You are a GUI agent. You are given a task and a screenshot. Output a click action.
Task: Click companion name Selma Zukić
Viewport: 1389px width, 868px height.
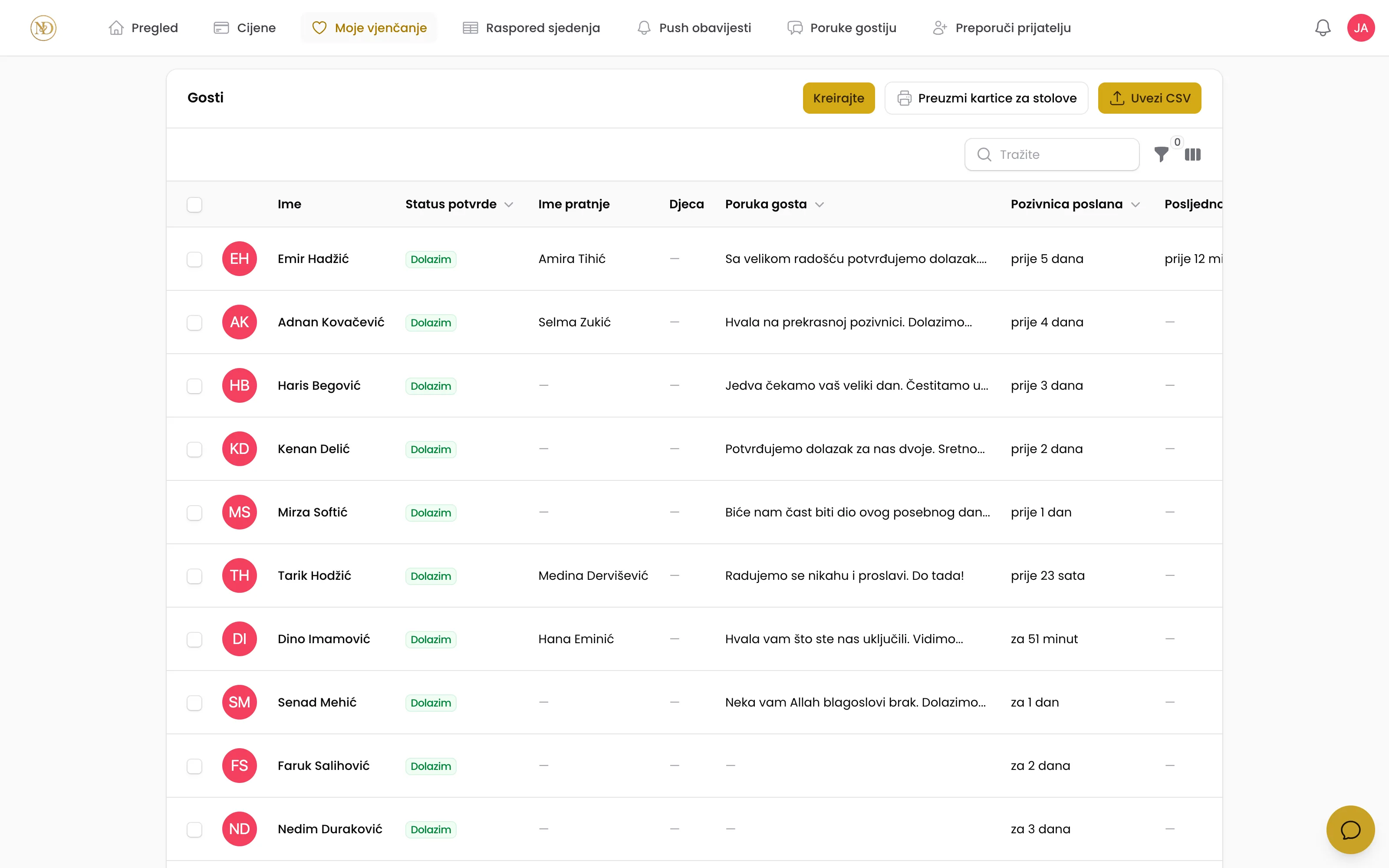575,322
